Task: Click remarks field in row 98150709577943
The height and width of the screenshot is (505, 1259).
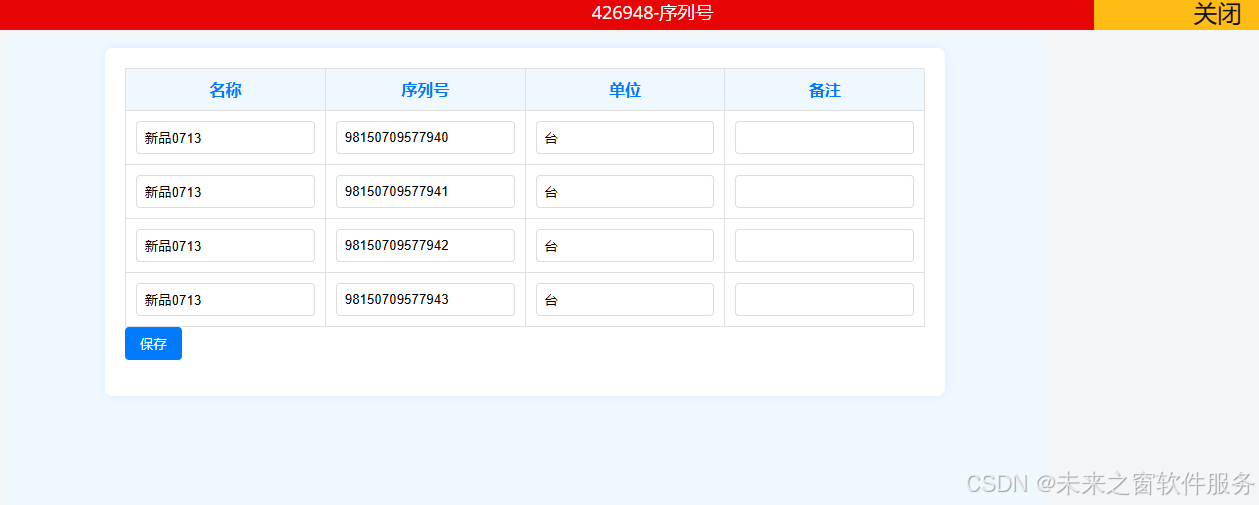Action: [824, 300]
